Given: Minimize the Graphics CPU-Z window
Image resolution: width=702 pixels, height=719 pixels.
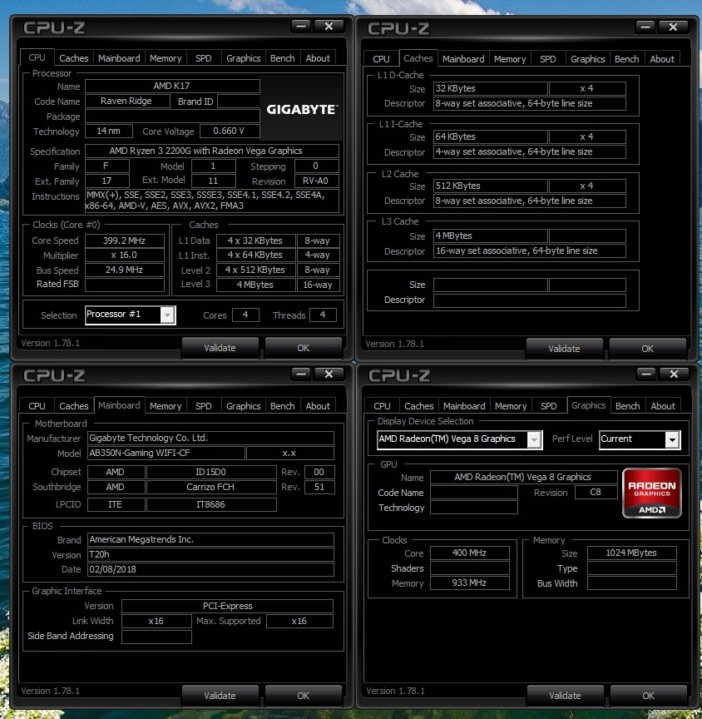Looking at the screenshot, I should (x=647, y=374).
